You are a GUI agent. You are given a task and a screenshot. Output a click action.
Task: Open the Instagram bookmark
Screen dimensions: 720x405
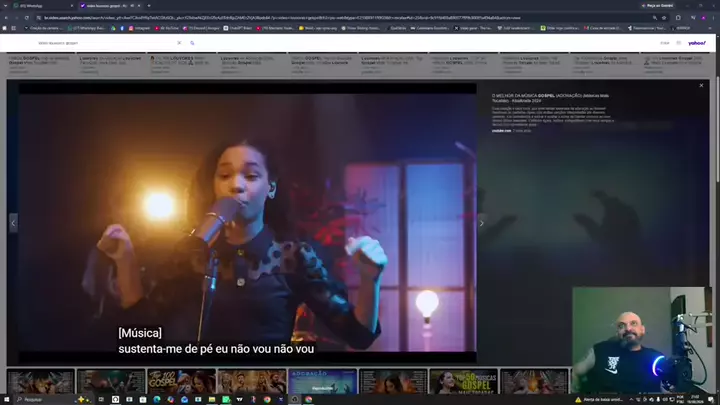pos(139,28)
